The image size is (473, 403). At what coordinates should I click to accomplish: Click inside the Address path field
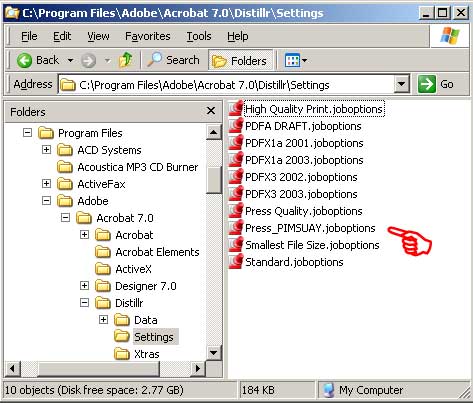(226, 85)
